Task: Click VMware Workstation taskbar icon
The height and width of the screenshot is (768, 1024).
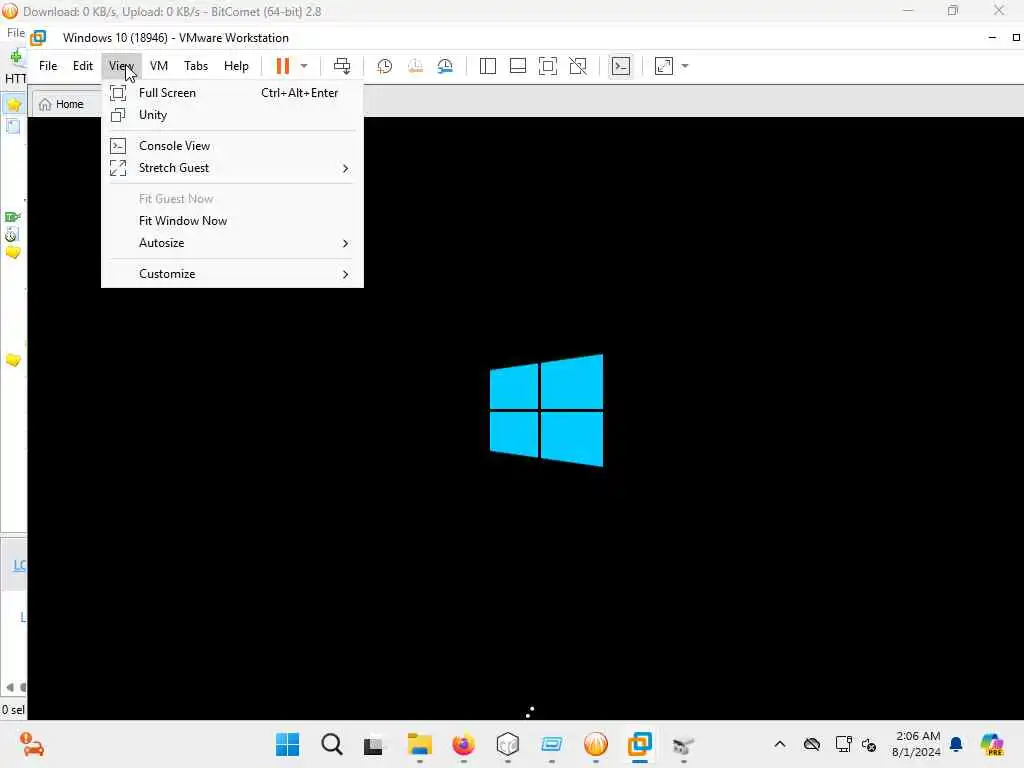Action: coord(639,744)
